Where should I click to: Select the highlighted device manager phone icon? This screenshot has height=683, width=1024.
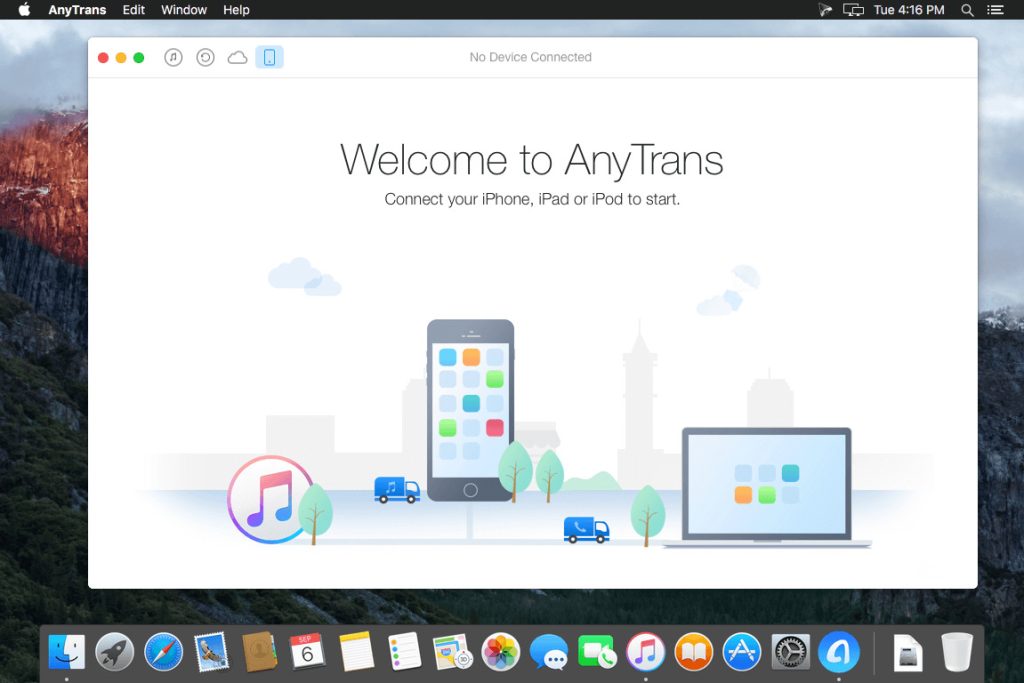[269, 57]
